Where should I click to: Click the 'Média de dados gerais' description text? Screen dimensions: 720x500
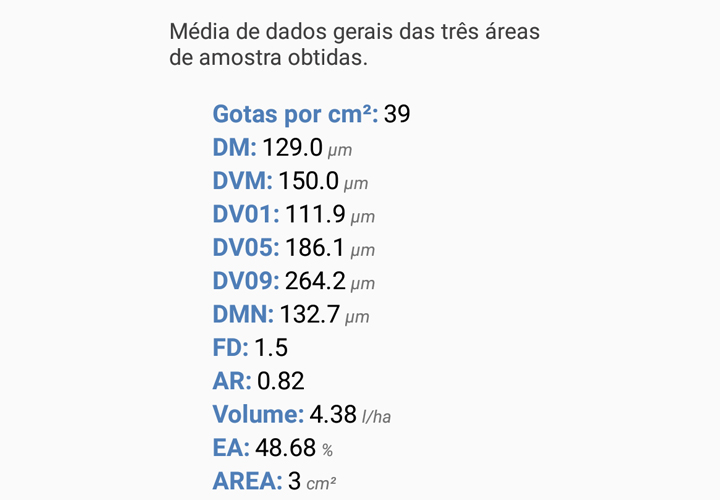point(355,45)
